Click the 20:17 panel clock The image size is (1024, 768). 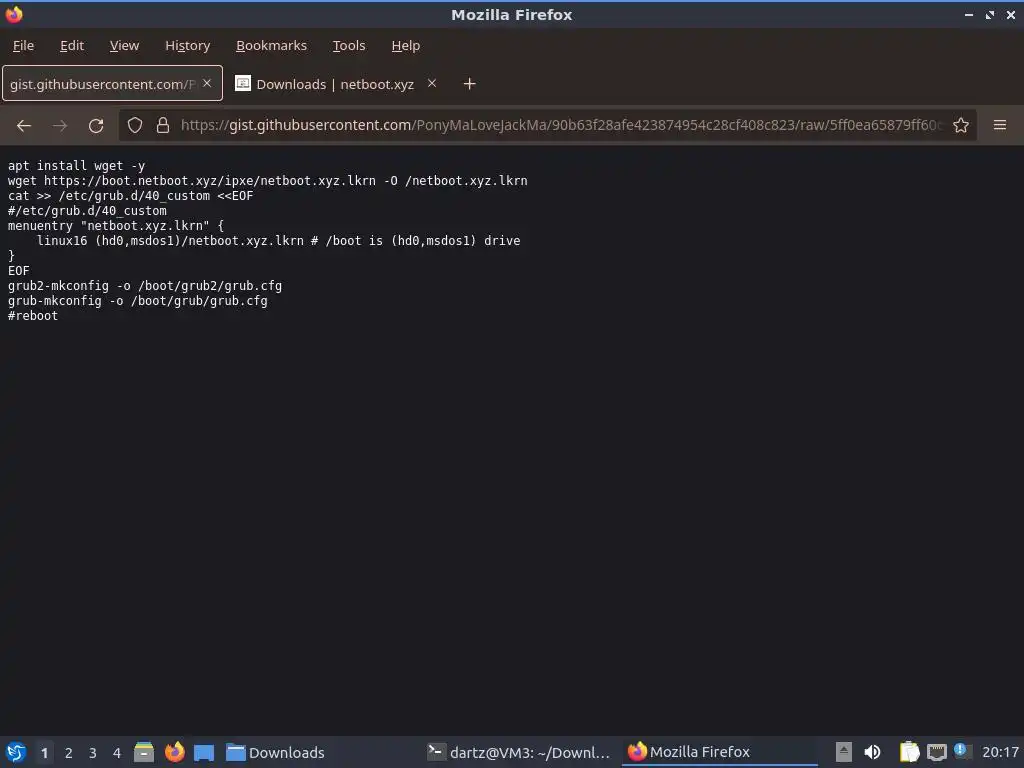click(1000, 752)
